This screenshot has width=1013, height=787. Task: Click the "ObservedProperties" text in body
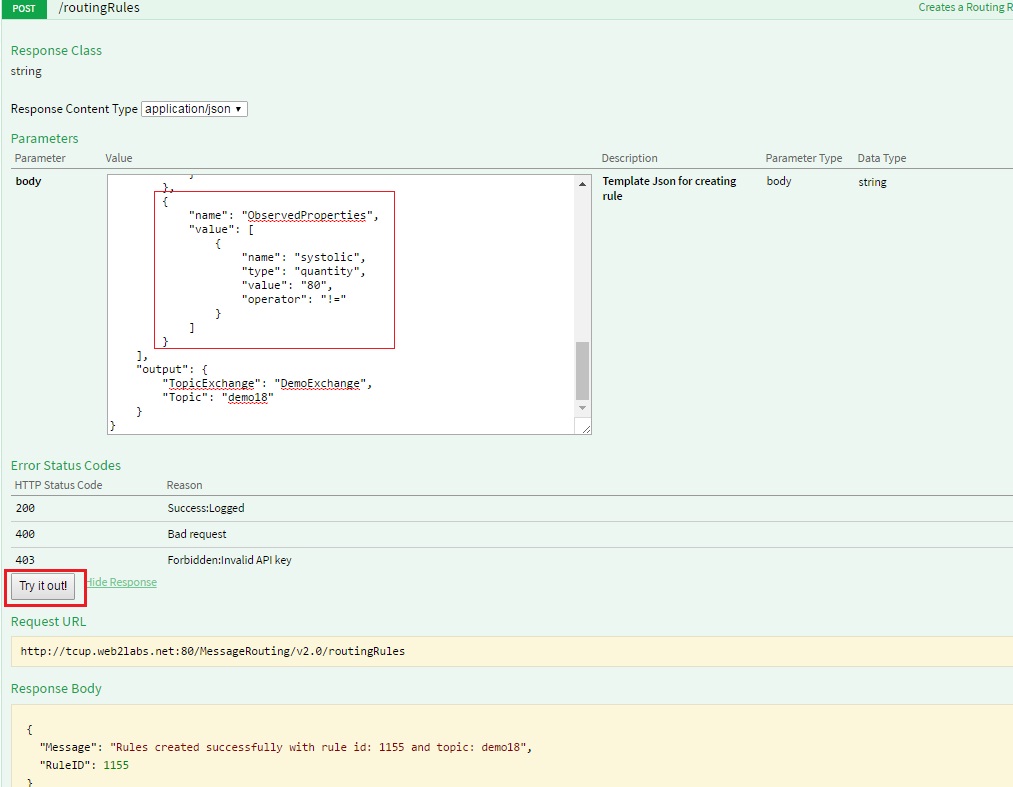pos(307,215)
